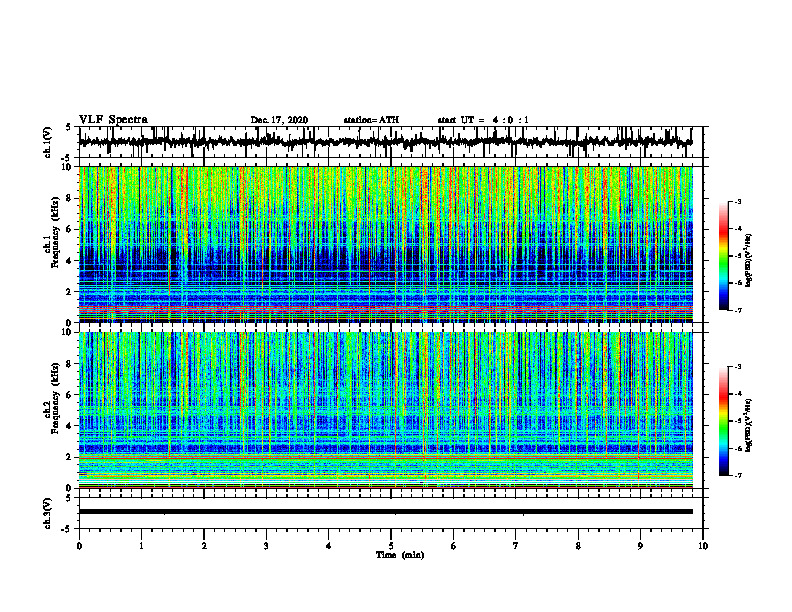The width and height of the screenshot is (792, 612).
Task: Click the 'ch.3(V)' axis label
Action: click(x=48, y=513)
